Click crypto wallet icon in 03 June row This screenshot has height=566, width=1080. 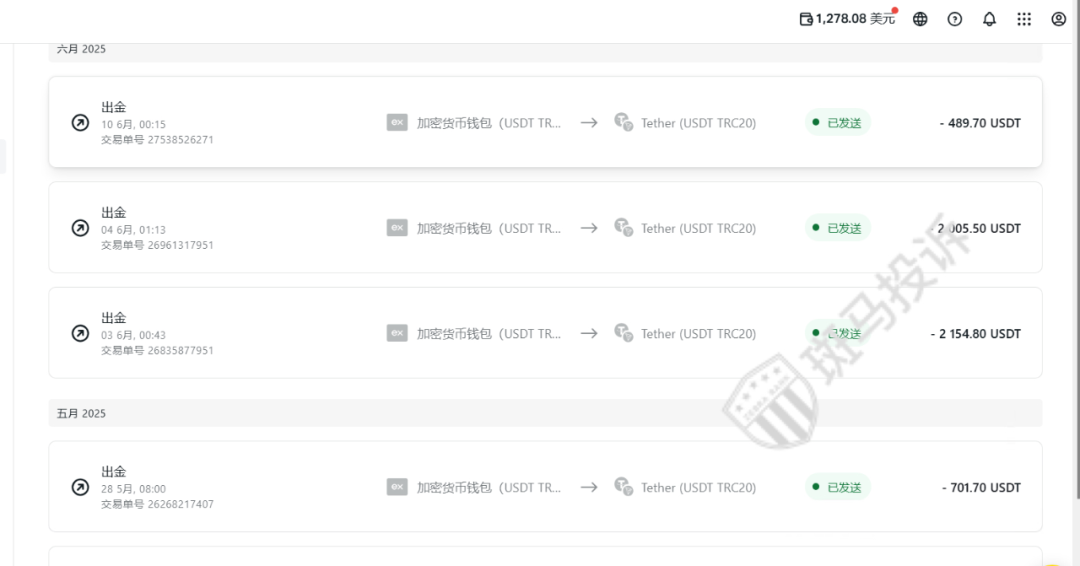pyautogui.click(x=397, y=333)
